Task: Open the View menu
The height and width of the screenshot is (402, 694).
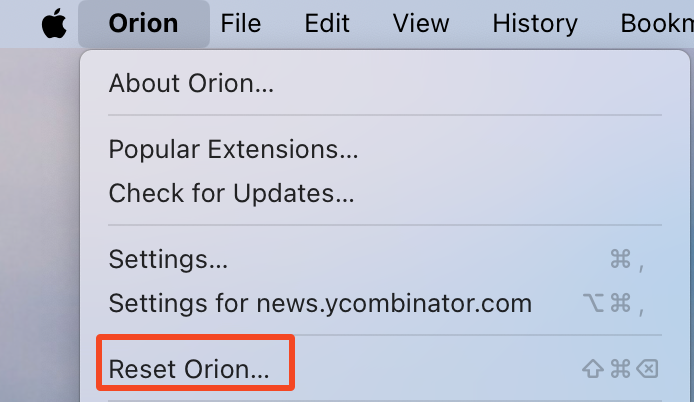Action: [420, 24]
